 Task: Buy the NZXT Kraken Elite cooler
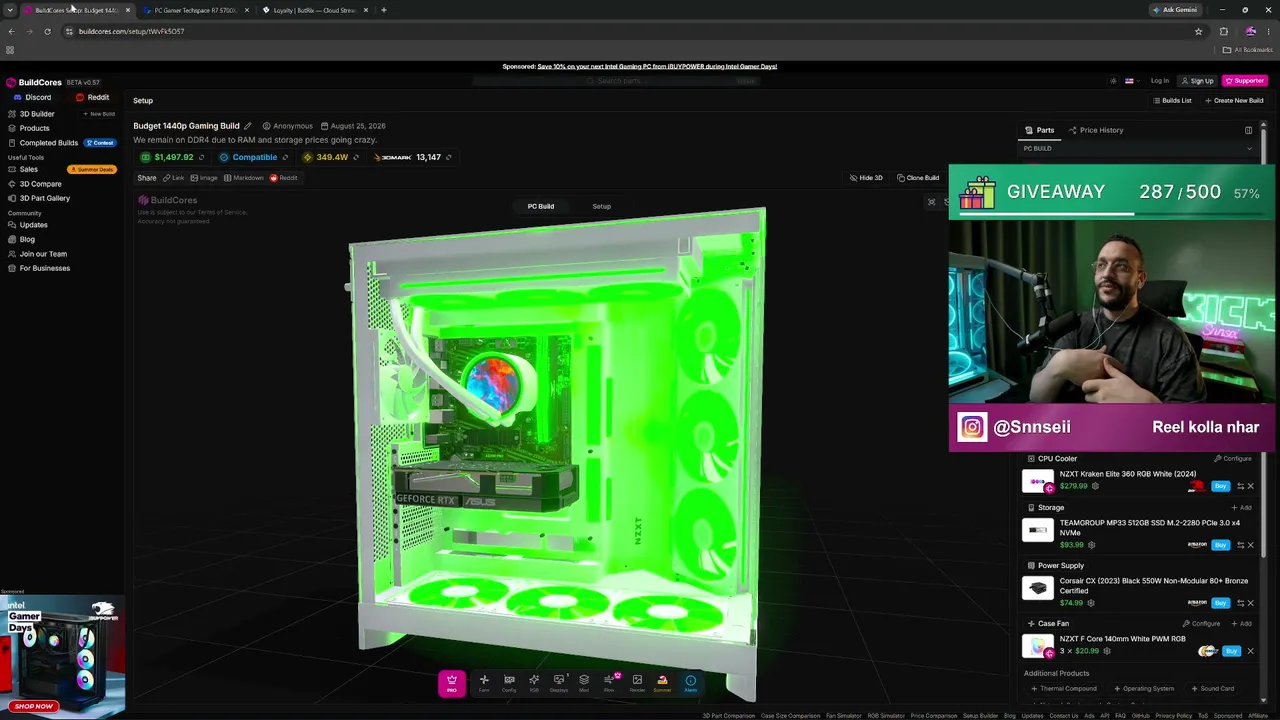click(x=1220, y=486)
